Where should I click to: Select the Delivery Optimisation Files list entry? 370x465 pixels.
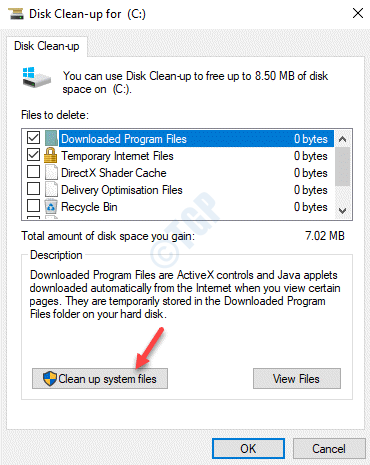[180, 190]
